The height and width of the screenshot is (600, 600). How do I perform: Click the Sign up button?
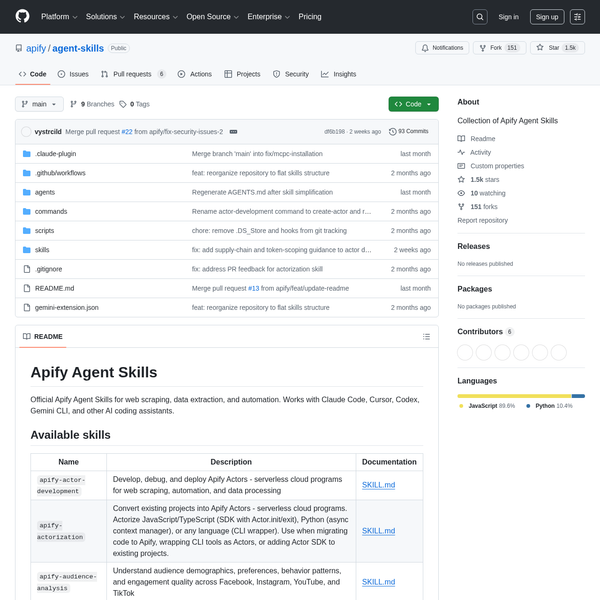tap(547, 17)
